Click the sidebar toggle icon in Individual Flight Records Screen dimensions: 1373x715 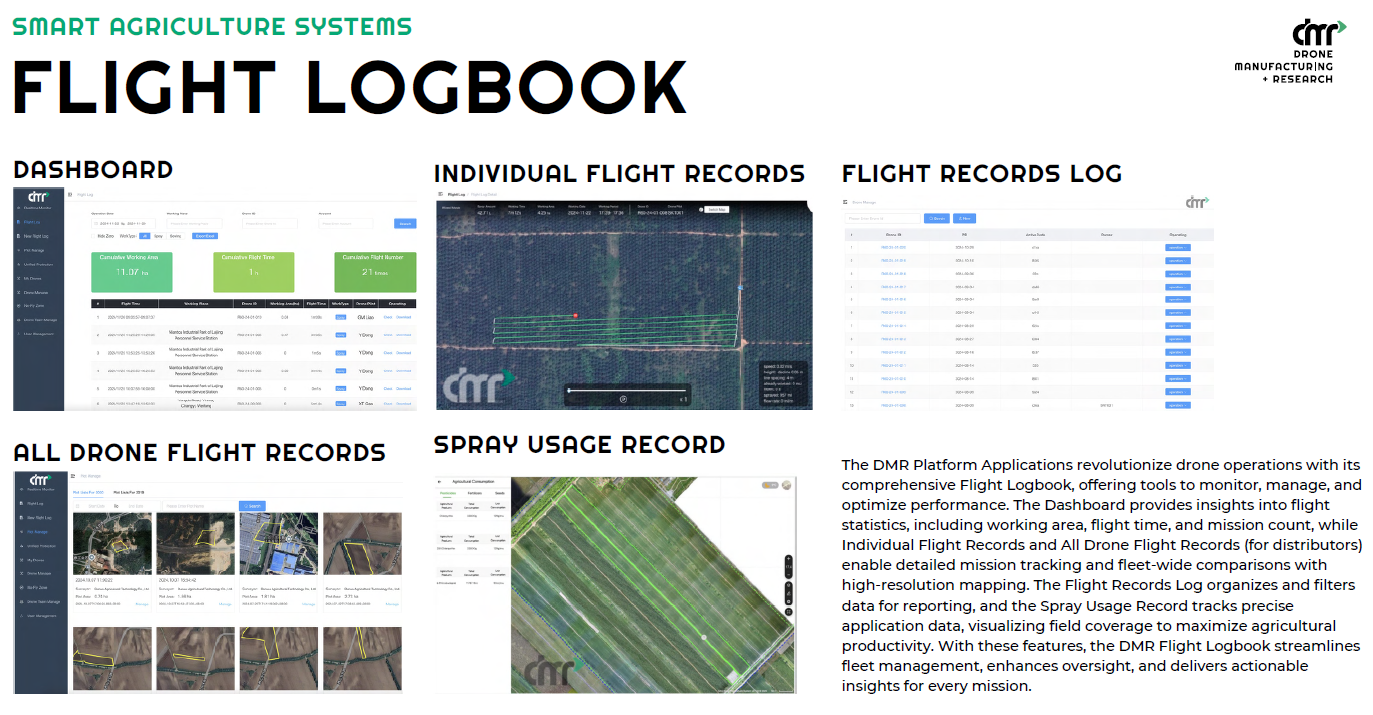pos(440,194)
